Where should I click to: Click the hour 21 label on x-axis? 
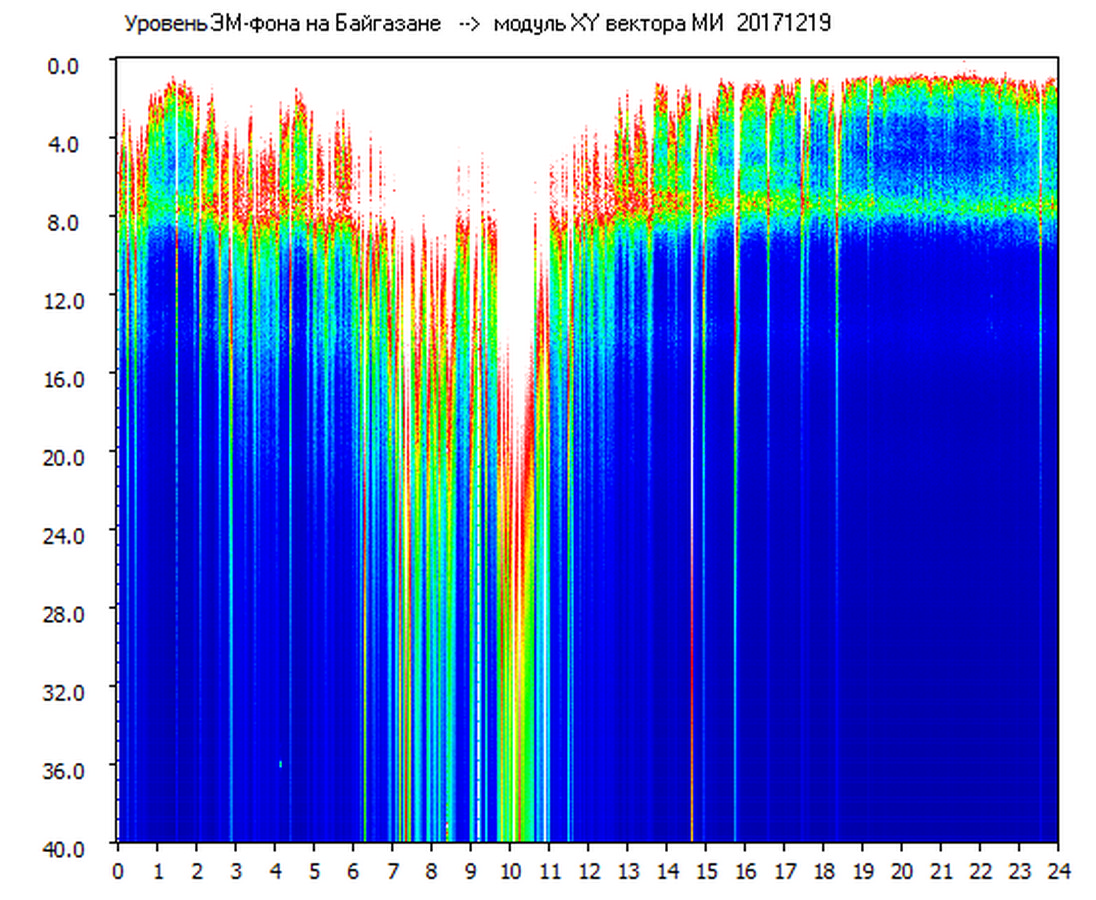(x=941, y=870)
